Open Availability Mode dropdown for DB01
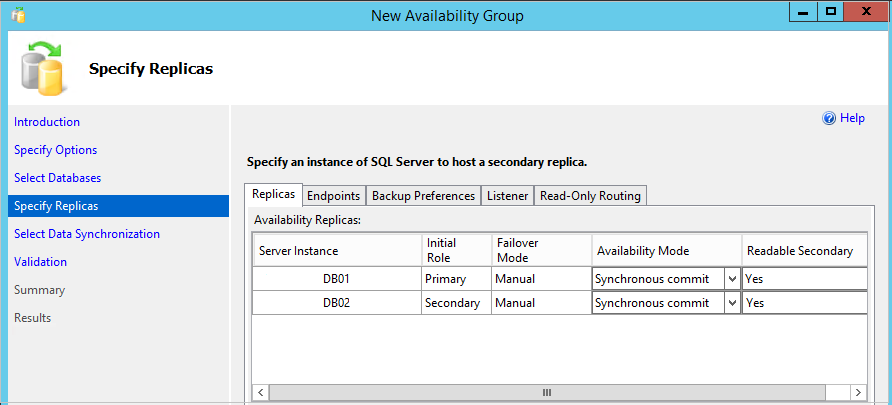The height and width of the screenshot is (405, 892). click(732, 279)
